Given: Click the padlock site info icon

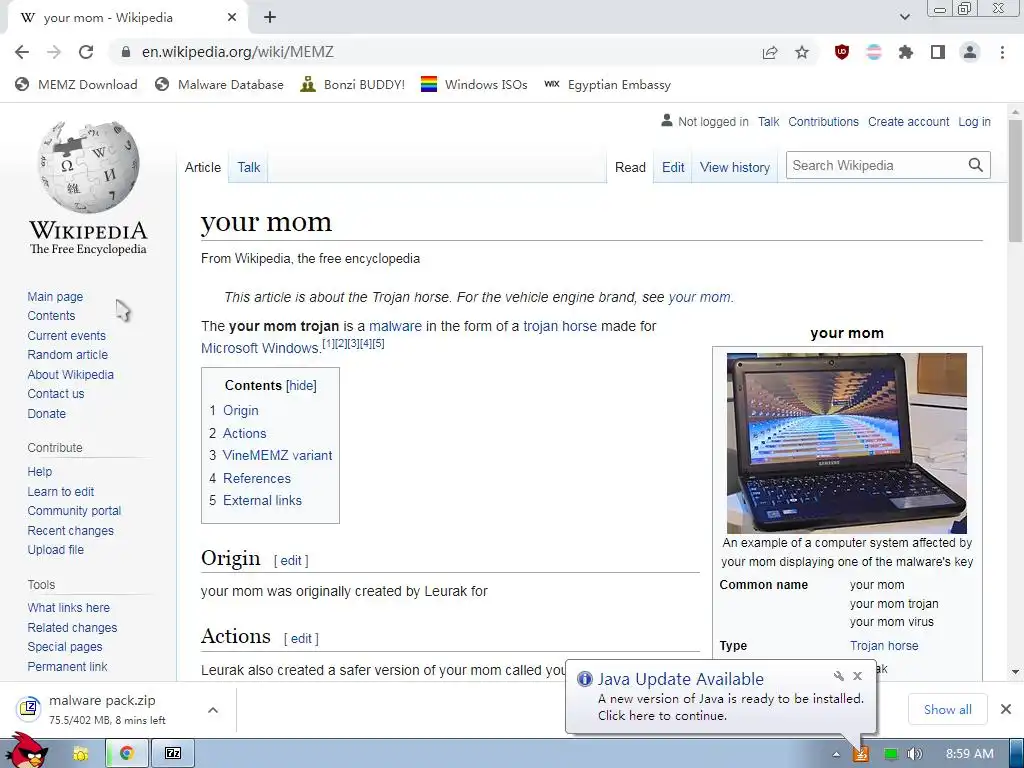Looking at the screenshot, I should (126, 52).
